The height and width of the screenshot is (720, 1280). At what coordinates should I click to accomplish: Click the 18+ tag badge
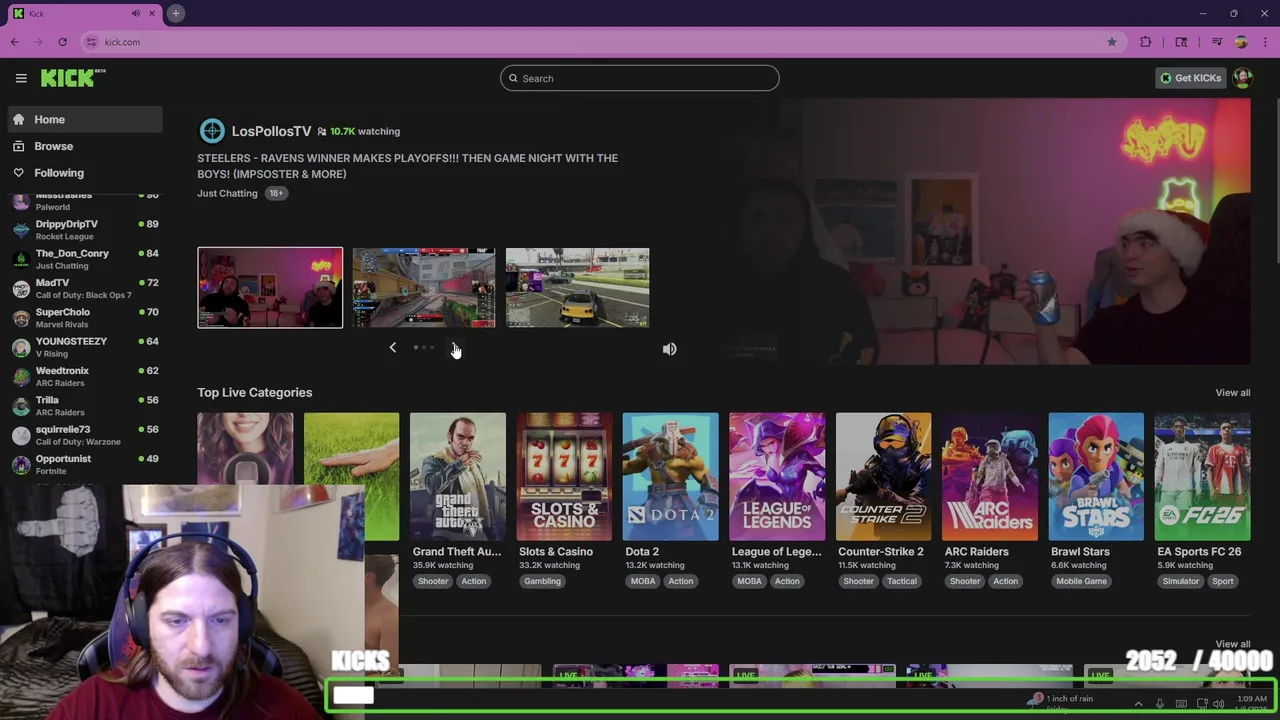[x=275, y=193]
